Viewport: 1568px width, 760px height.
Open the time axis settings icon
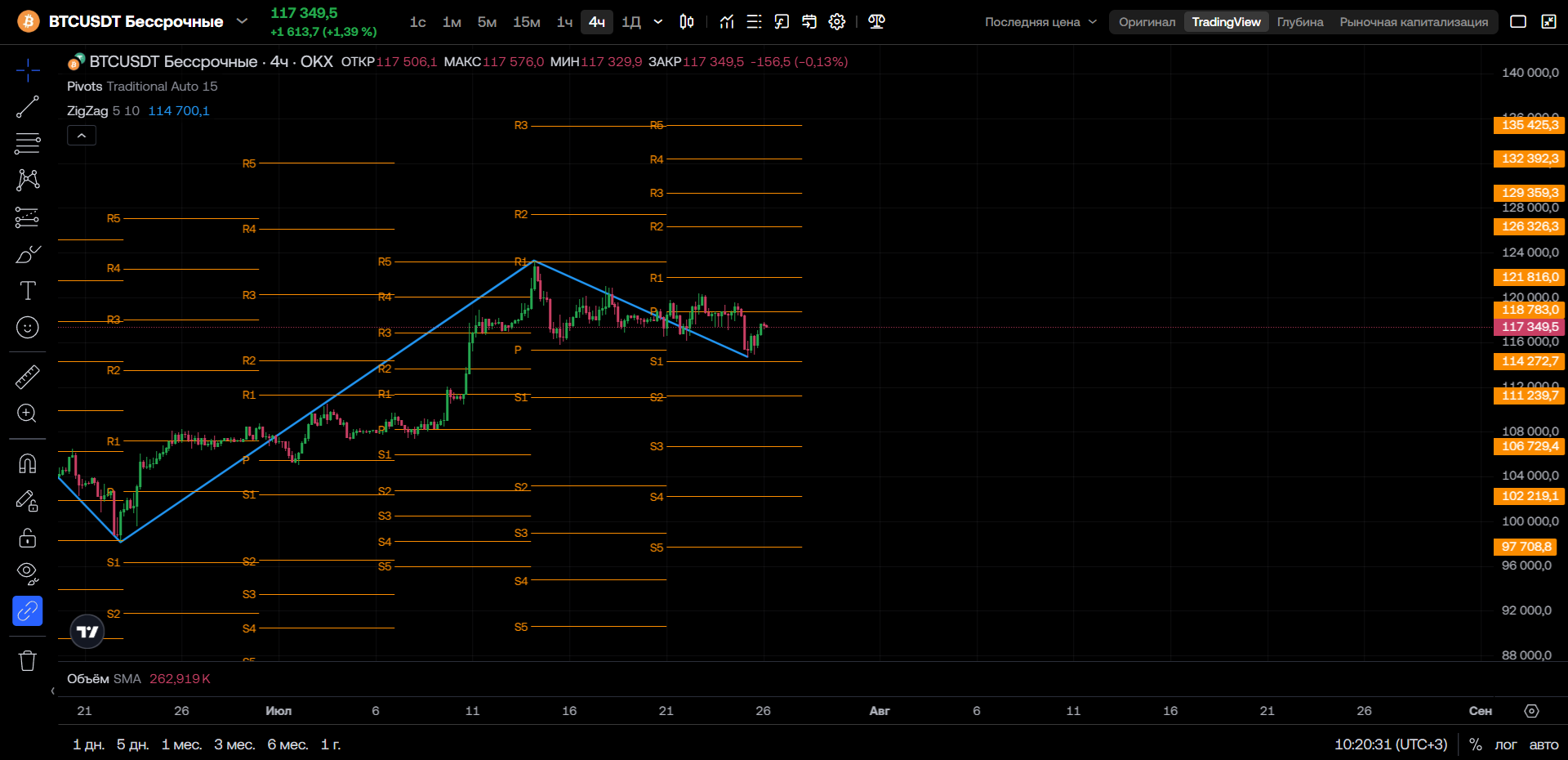tap(1532, 711)
